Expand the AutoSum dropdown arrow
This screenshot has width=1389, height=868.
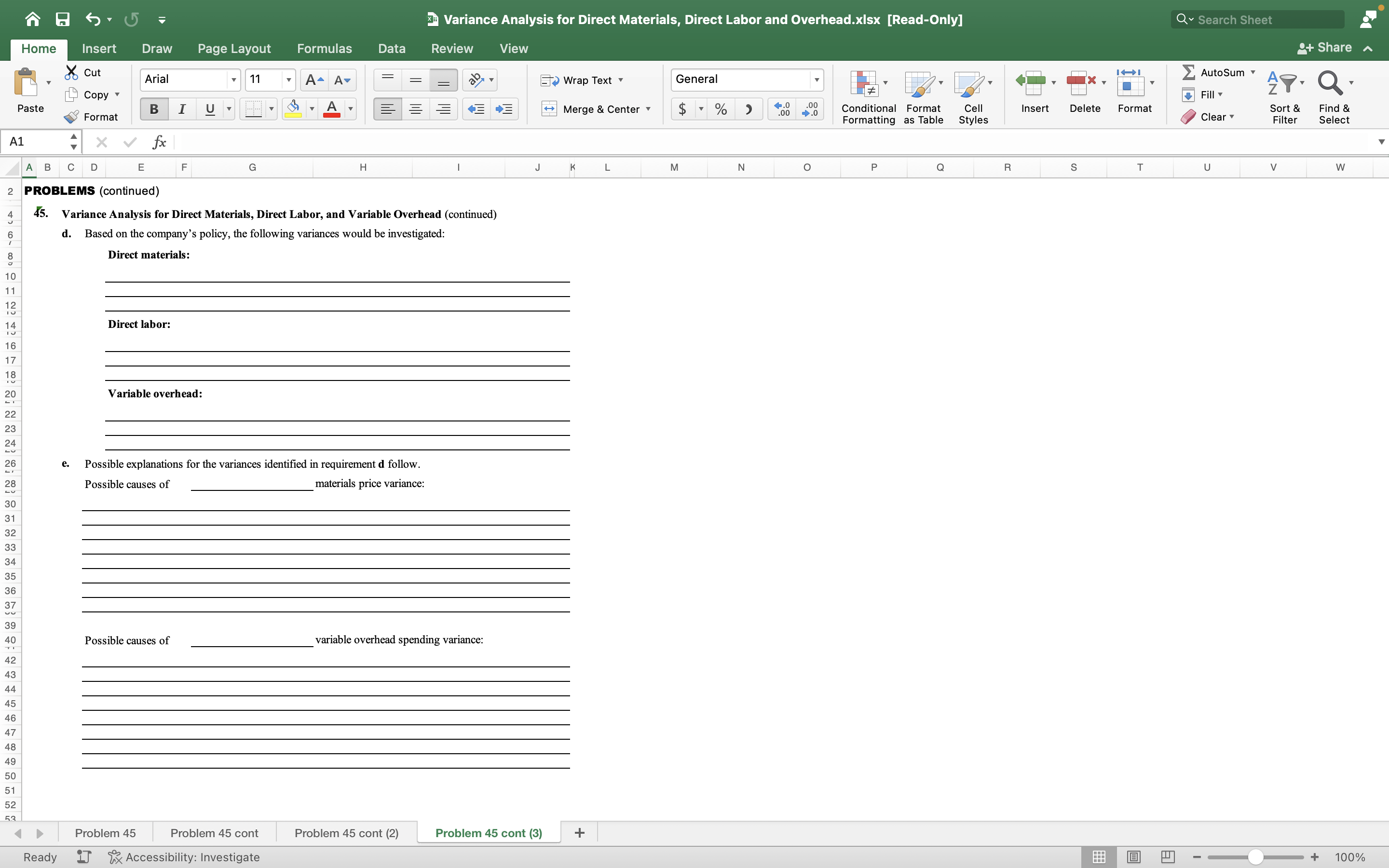[x=1253, y=72]
